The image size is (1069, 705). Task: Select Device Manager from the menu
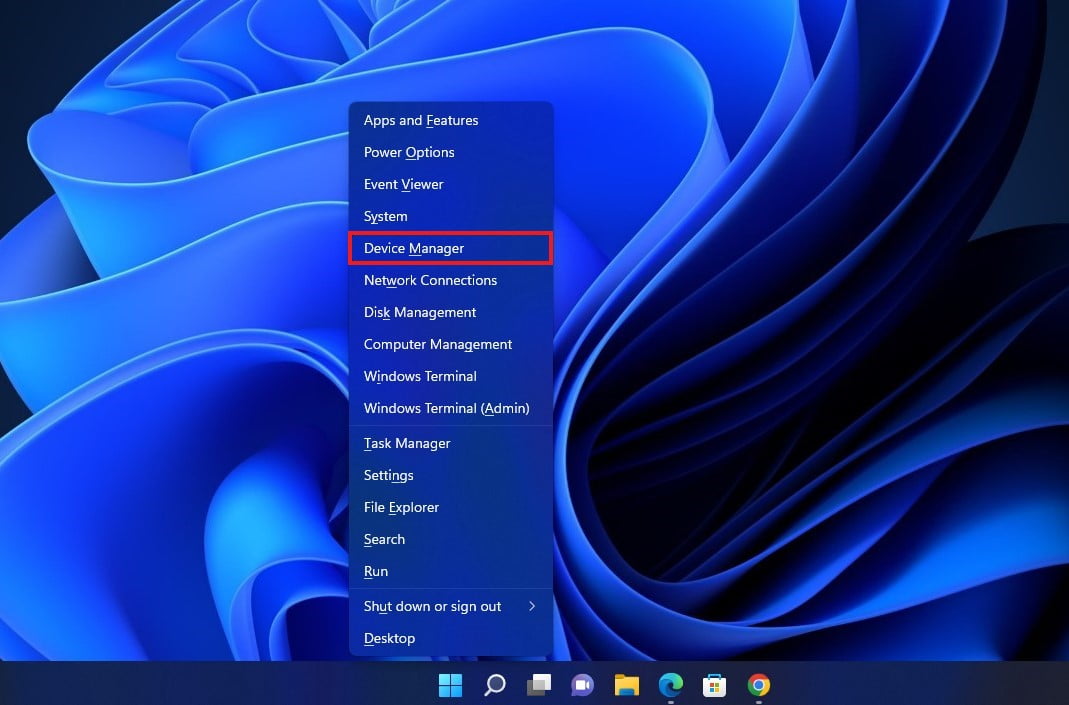click(x=450, y=248)
